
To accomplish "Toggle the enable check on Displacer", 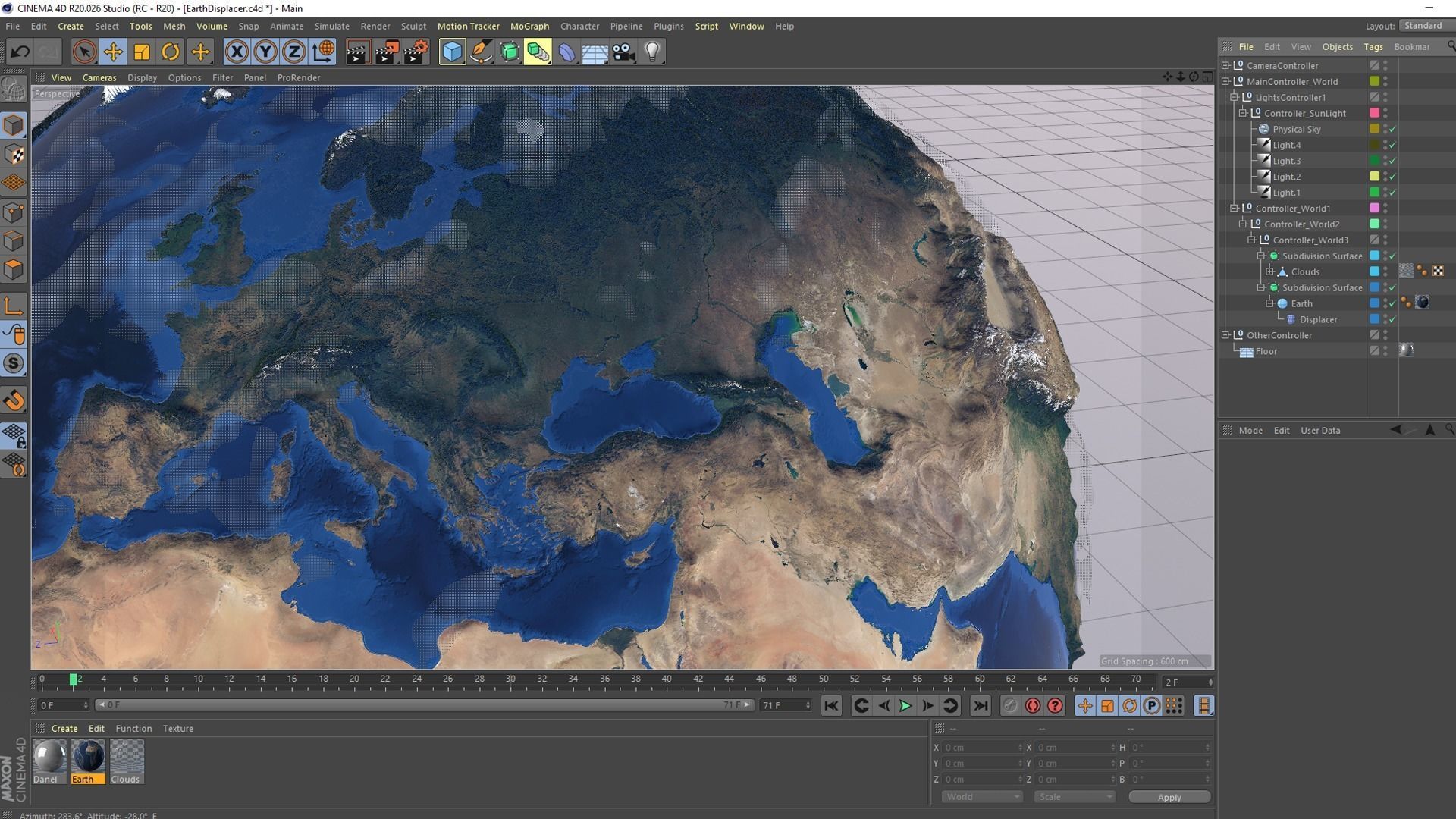I will (1393, 319).
